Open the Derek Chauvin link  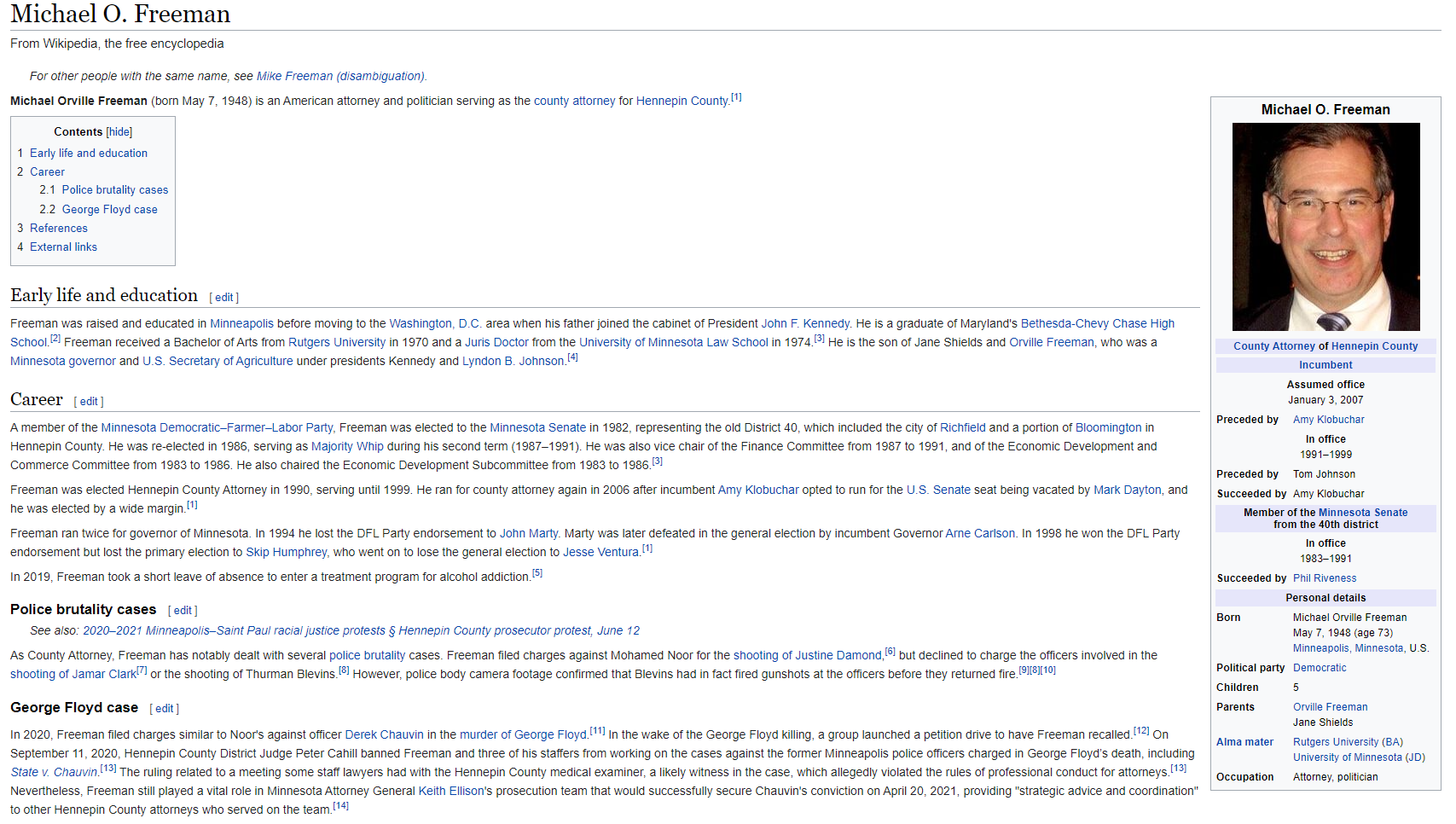click(384, 735)
